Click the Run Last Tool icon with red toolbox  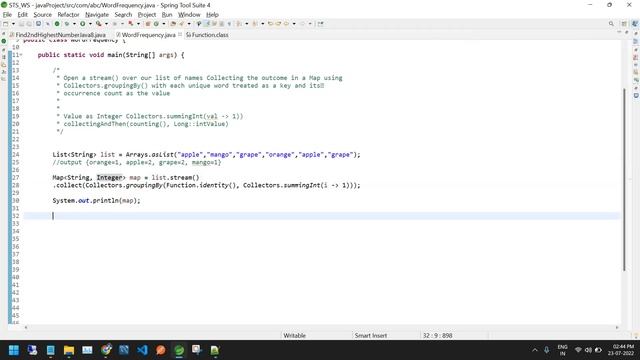(x=98, y=24)
